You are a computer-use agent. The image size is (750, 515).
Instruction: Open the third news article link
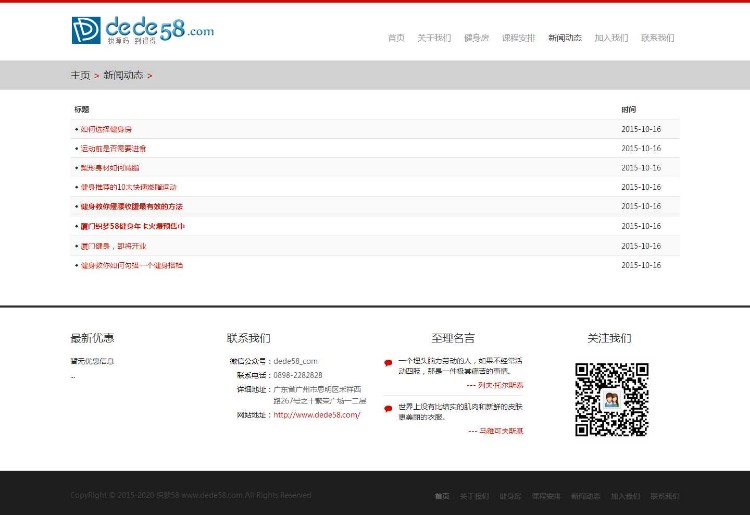tap(110, 168)
